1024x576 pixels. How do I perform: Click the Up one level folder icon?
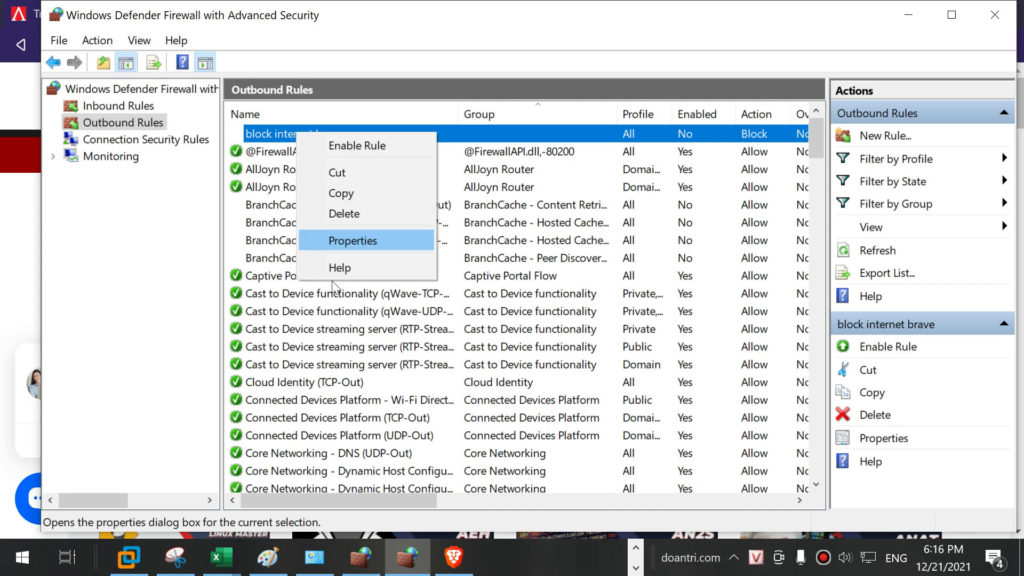click(103, 63)
